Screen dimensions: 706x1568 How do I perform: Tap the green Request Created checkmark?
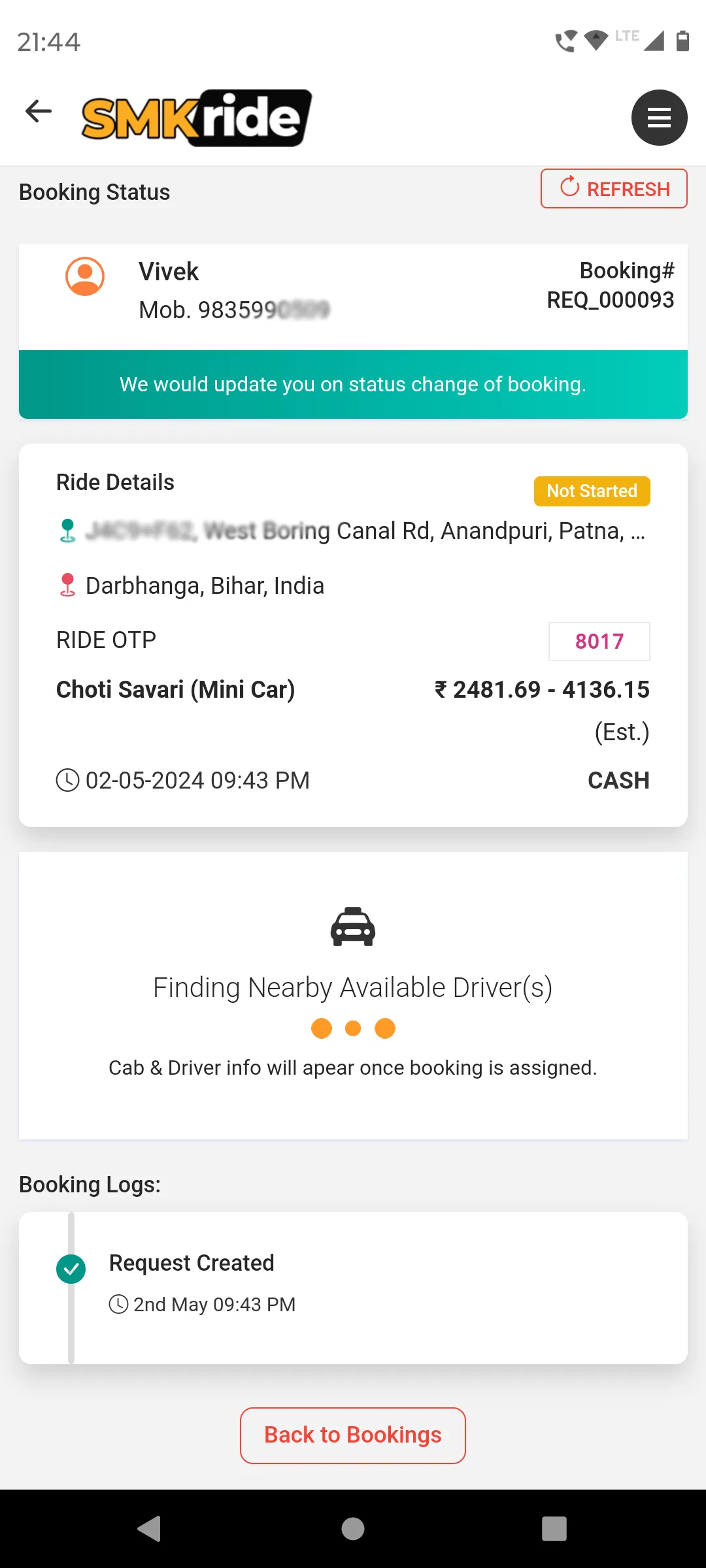coord(71,1269)
